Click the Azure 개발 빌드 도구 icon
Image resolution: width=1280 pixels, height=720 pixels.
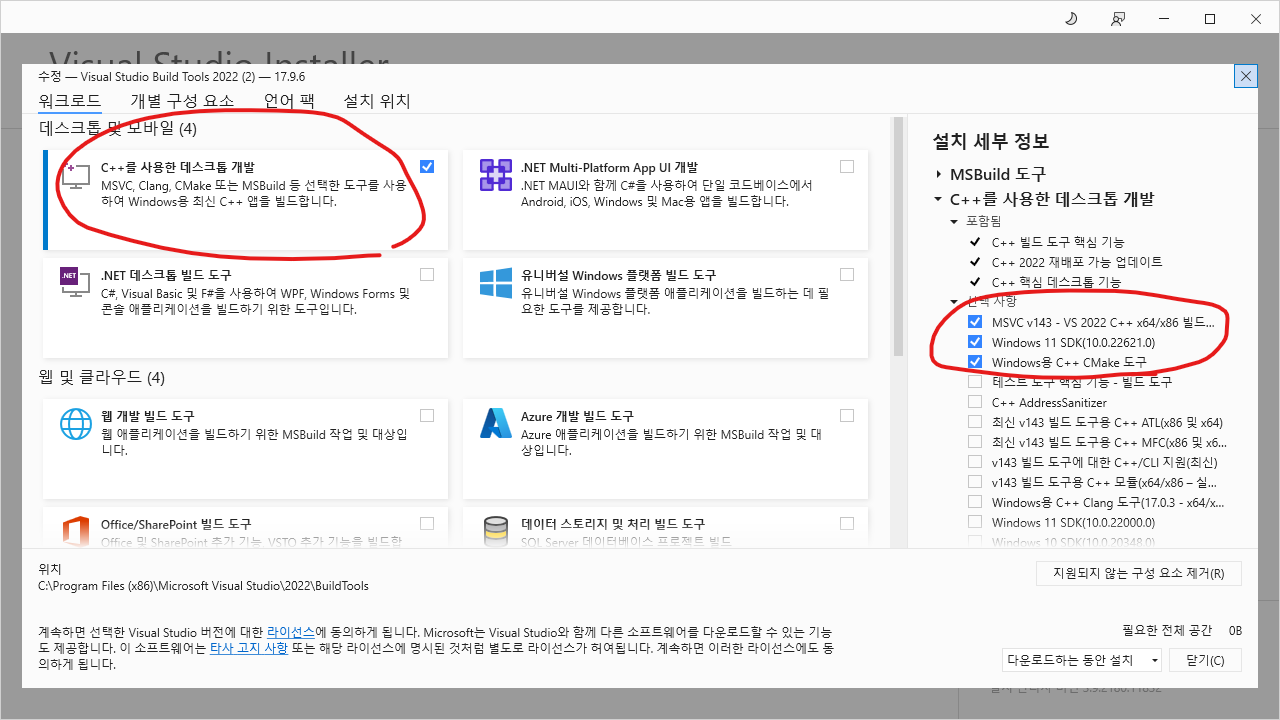tap(496, 423)
